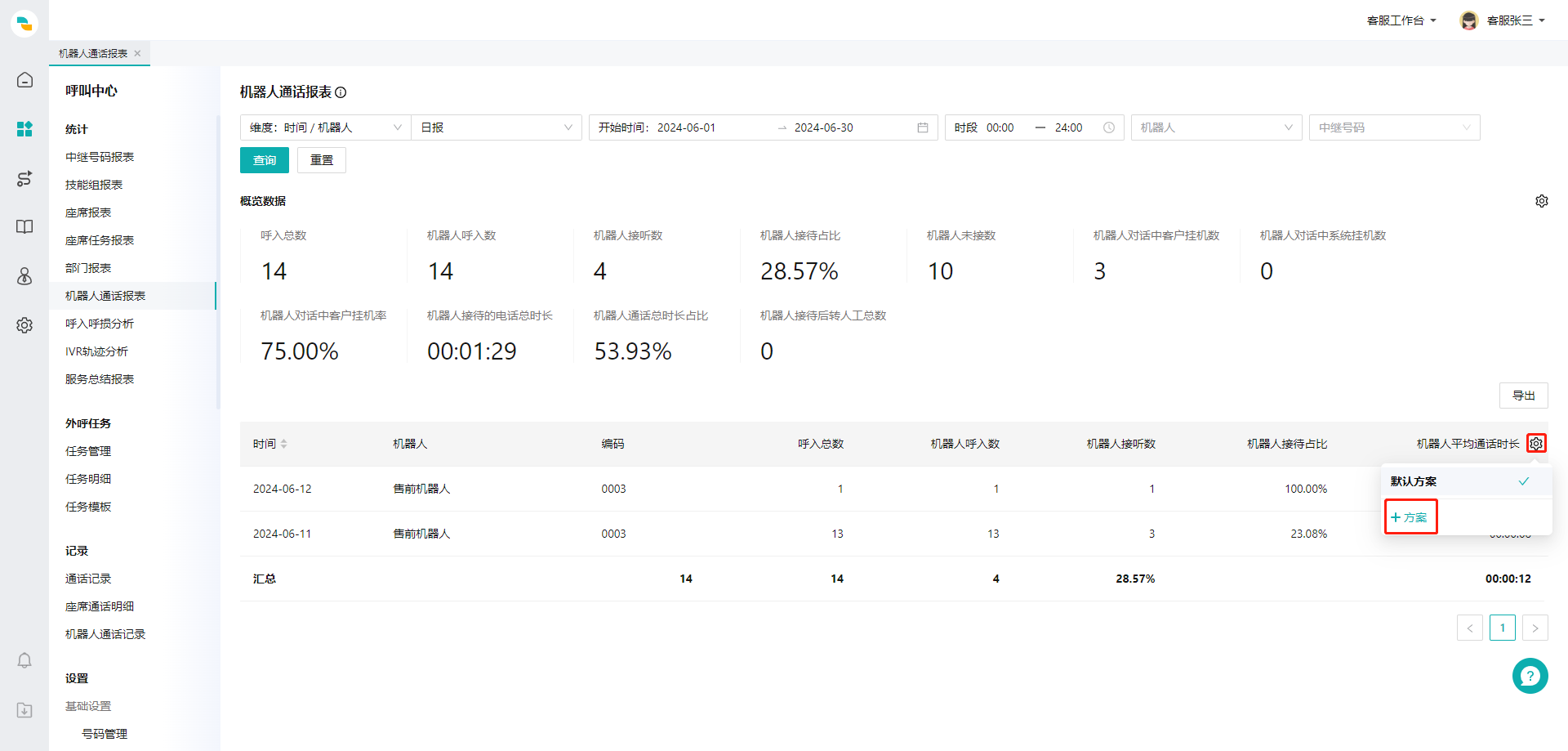1568x751 pixels.
Task: Click the 2024-06-12 table cell
Action: 283,489
